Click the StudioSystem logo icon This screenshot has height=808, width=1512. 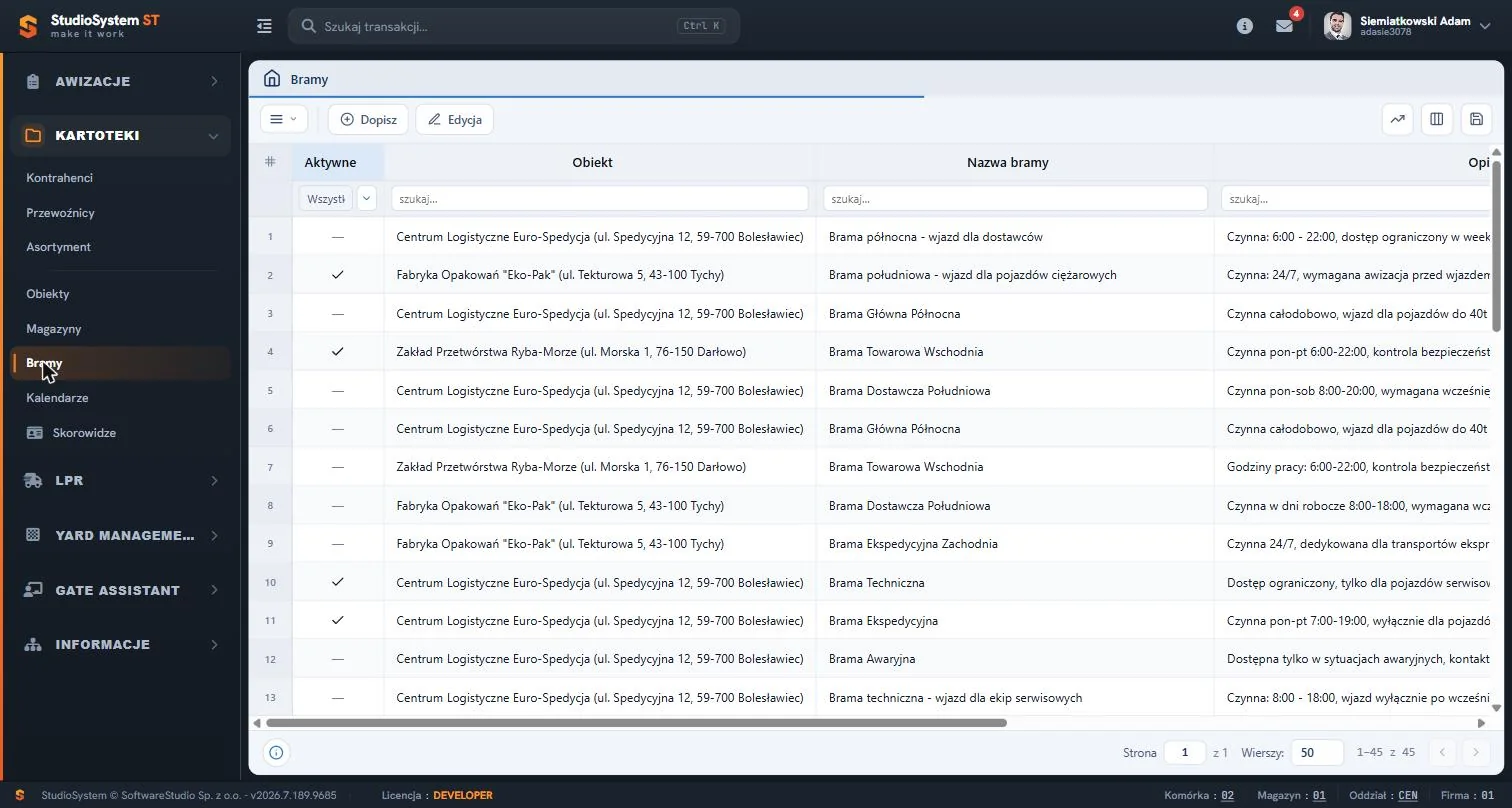(x=27, y=26)
